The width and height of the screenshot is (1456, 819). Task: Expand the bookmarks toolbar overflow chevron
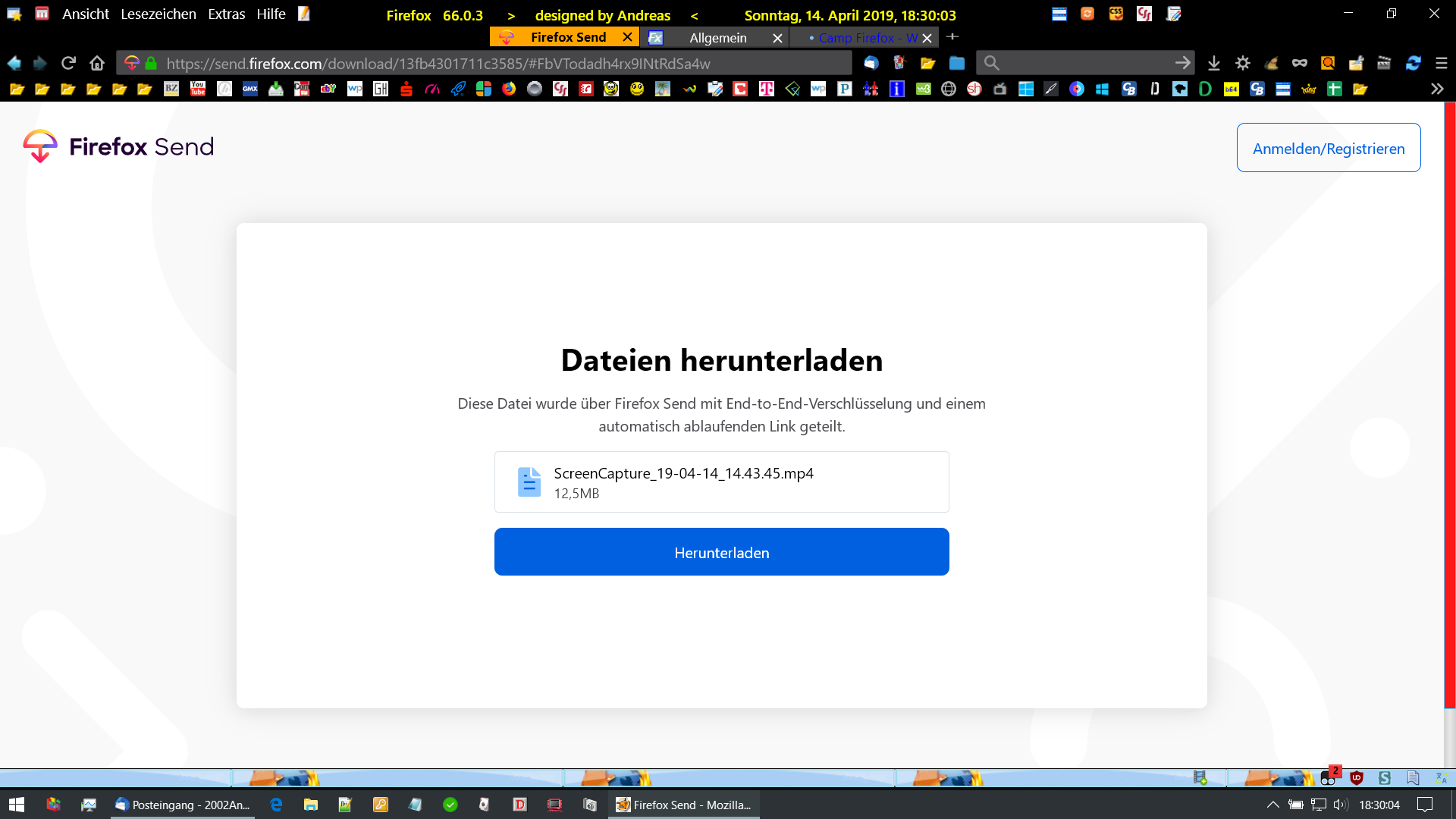tap(1436, 89)
